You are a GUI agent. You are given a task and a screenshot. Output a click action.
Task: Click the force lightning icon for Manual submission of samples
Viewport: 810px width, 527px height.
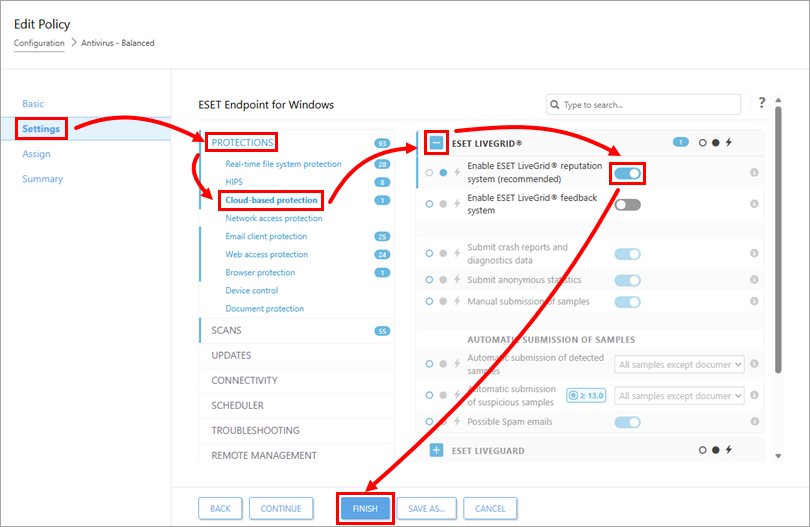tap(457, 301)
